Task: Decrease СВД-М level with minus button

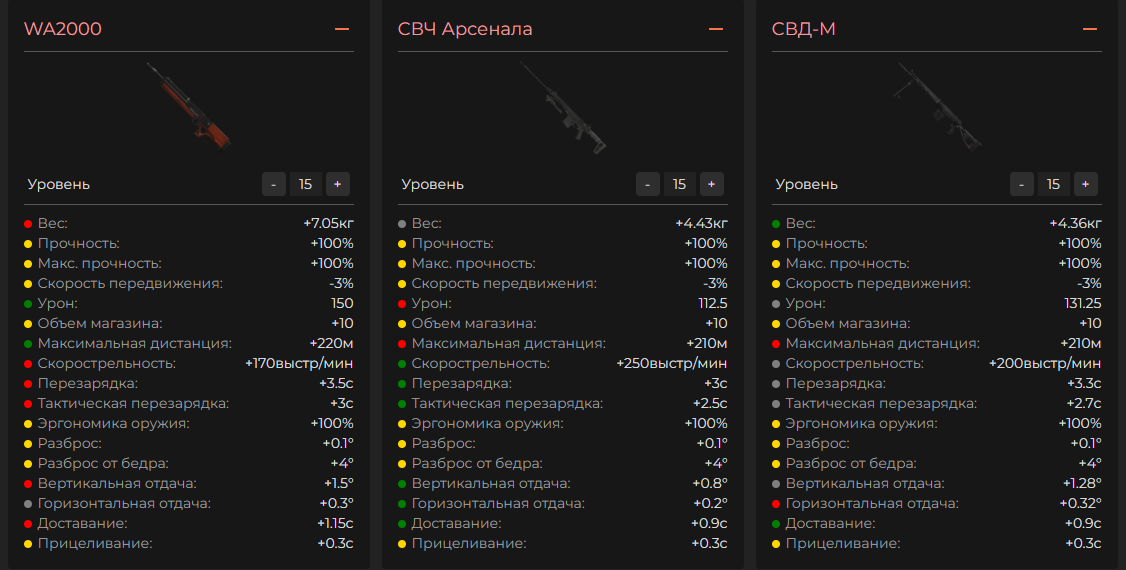Action: 1022,184
